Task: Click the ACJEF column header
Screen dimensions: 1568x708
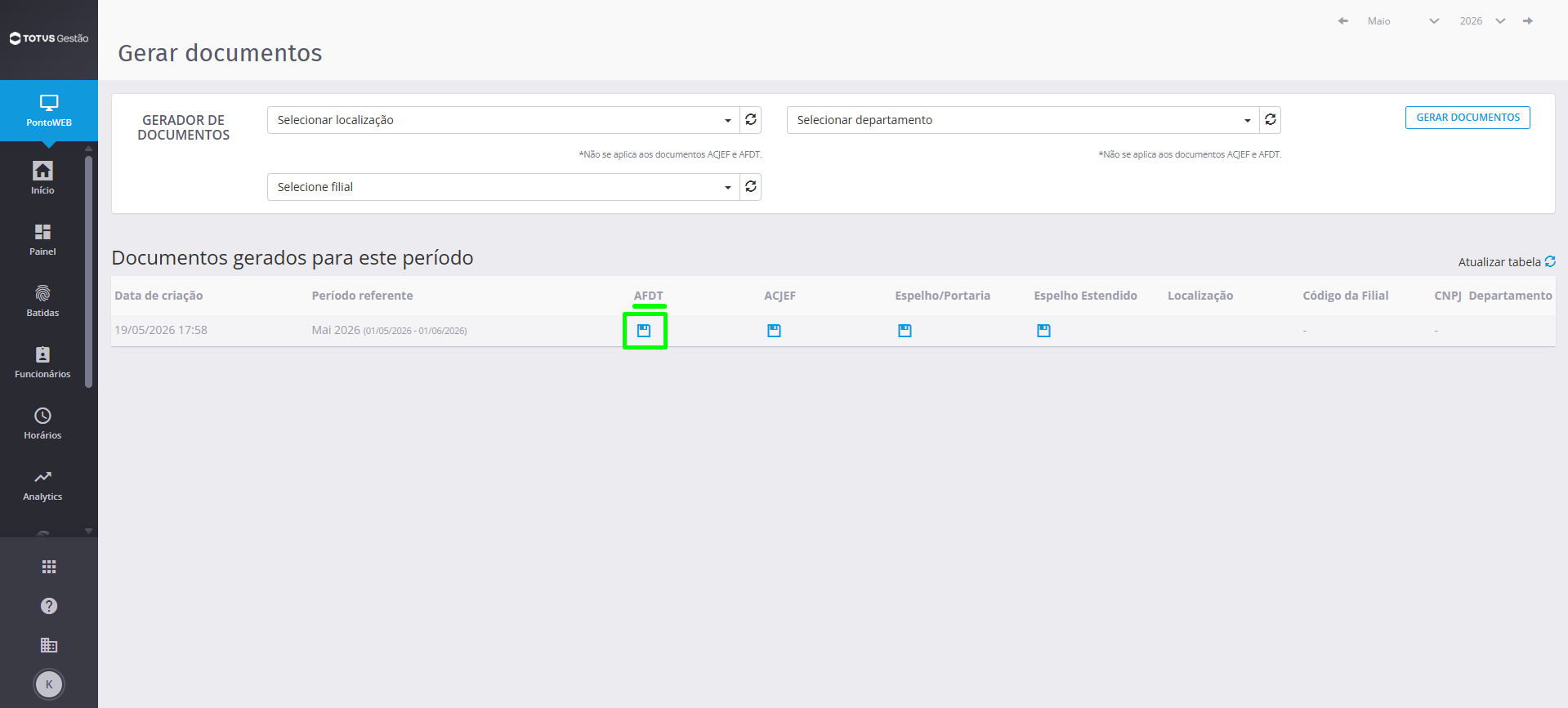Action: (x=780, y=296)
